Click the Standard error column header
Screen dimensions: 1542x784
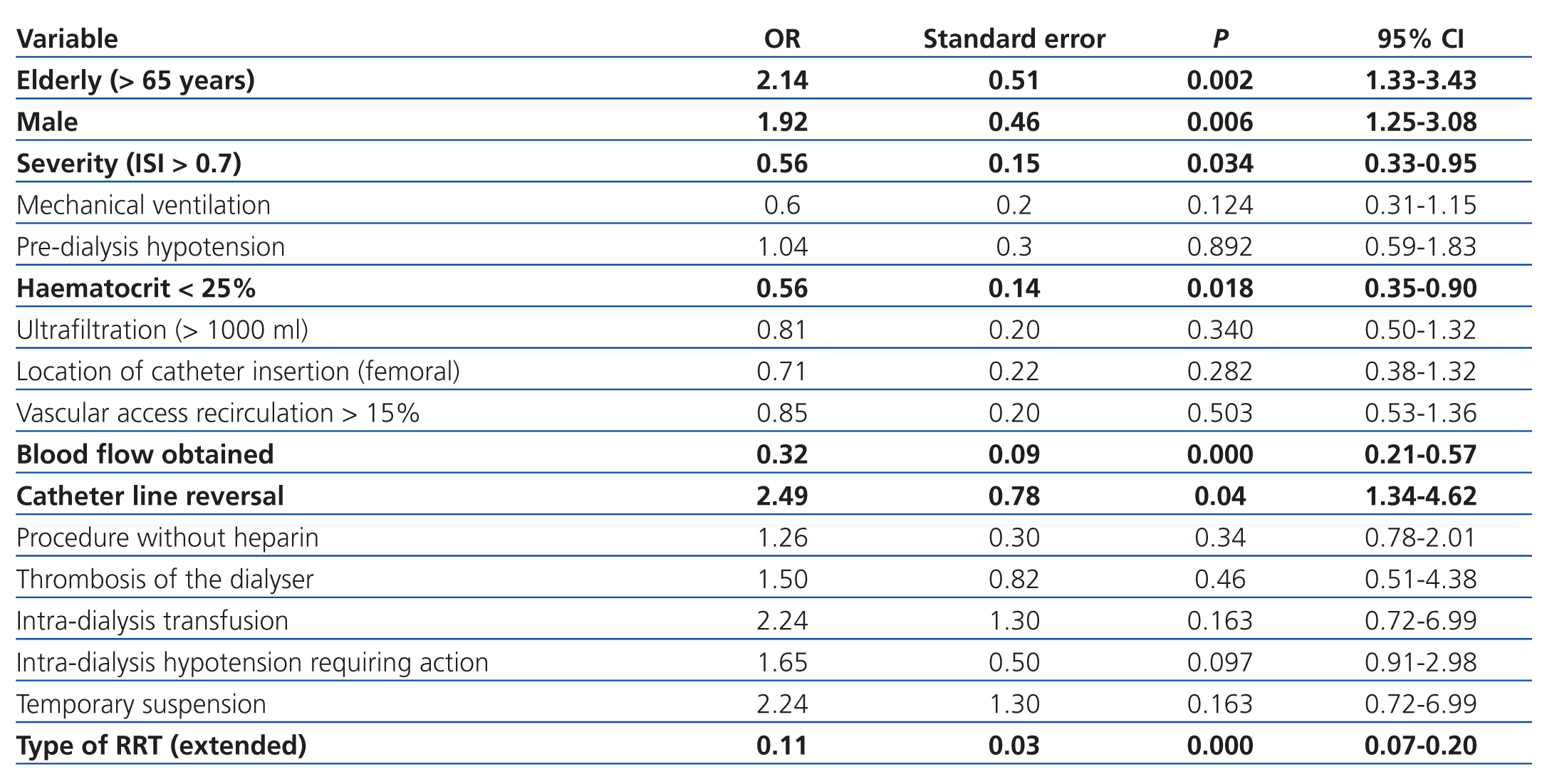point(1014,38)
